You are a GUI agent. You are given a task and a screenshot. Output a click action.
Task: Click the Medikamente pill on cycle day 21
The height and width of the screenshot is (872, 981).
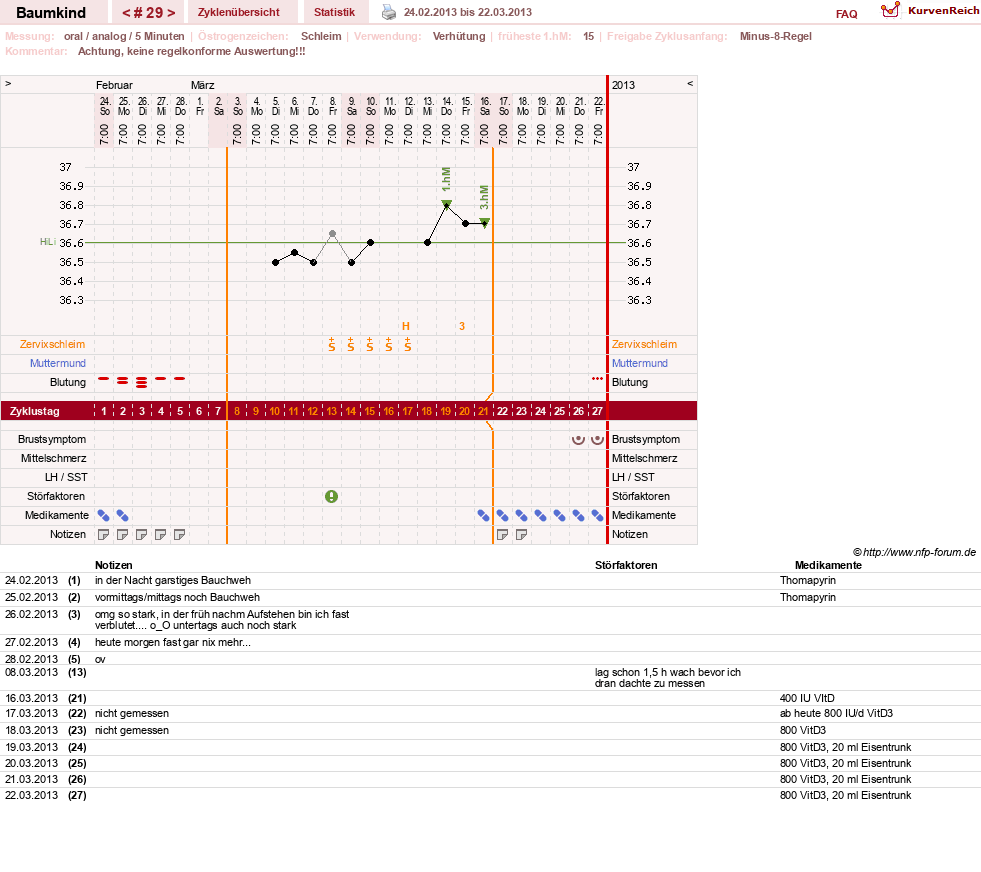[x=484, y=515]
